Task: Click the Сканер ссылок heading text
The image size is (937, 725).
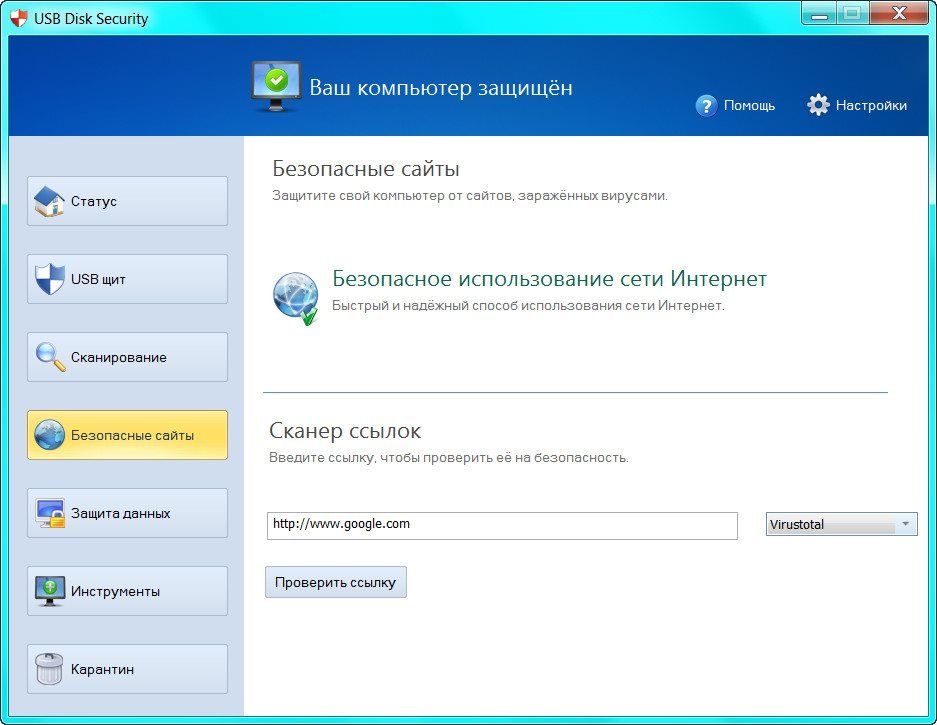Action: (x=345, y=430)
